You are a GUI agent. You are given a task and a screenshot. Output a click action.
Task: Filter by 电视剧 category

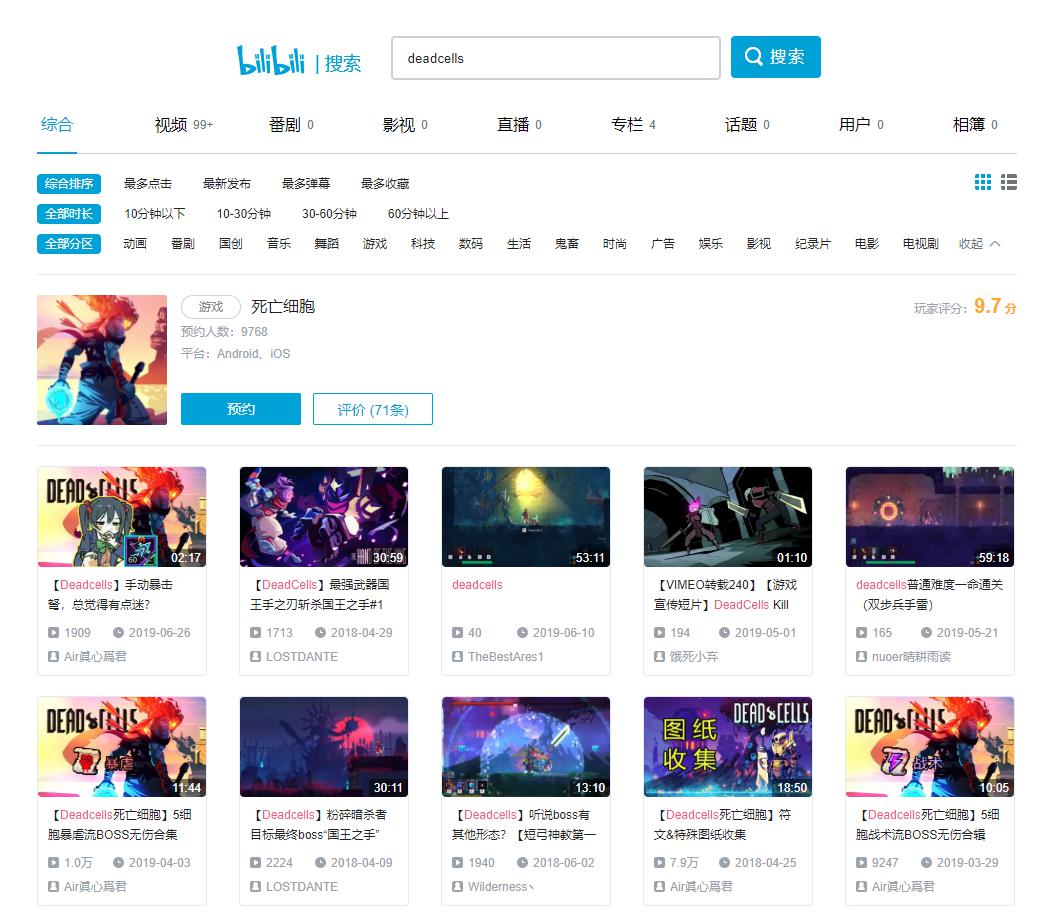(921, 244)
